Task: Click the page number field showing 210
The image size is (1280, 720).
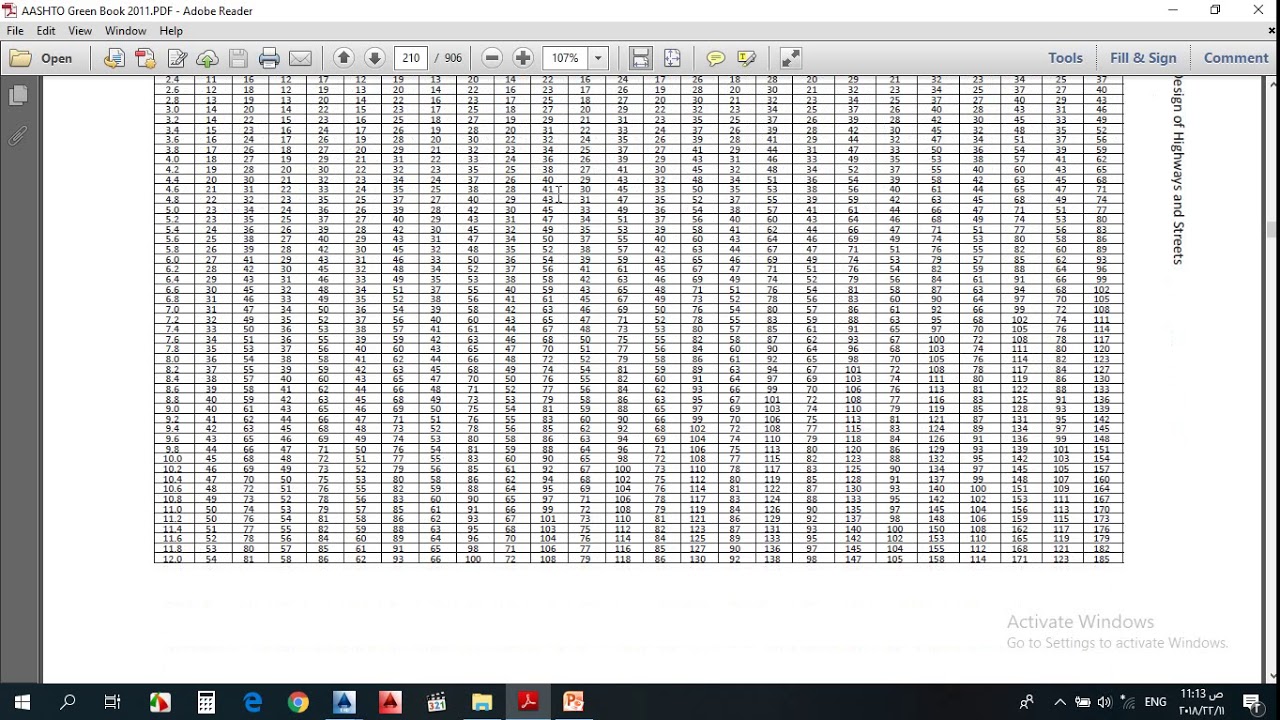Action: click(x=412, y=58)
